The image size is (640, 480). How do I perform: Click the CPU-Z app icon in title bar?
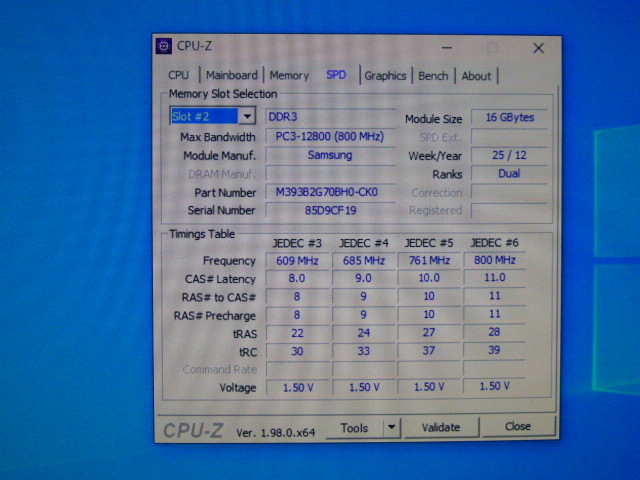(x=164, y=46)
